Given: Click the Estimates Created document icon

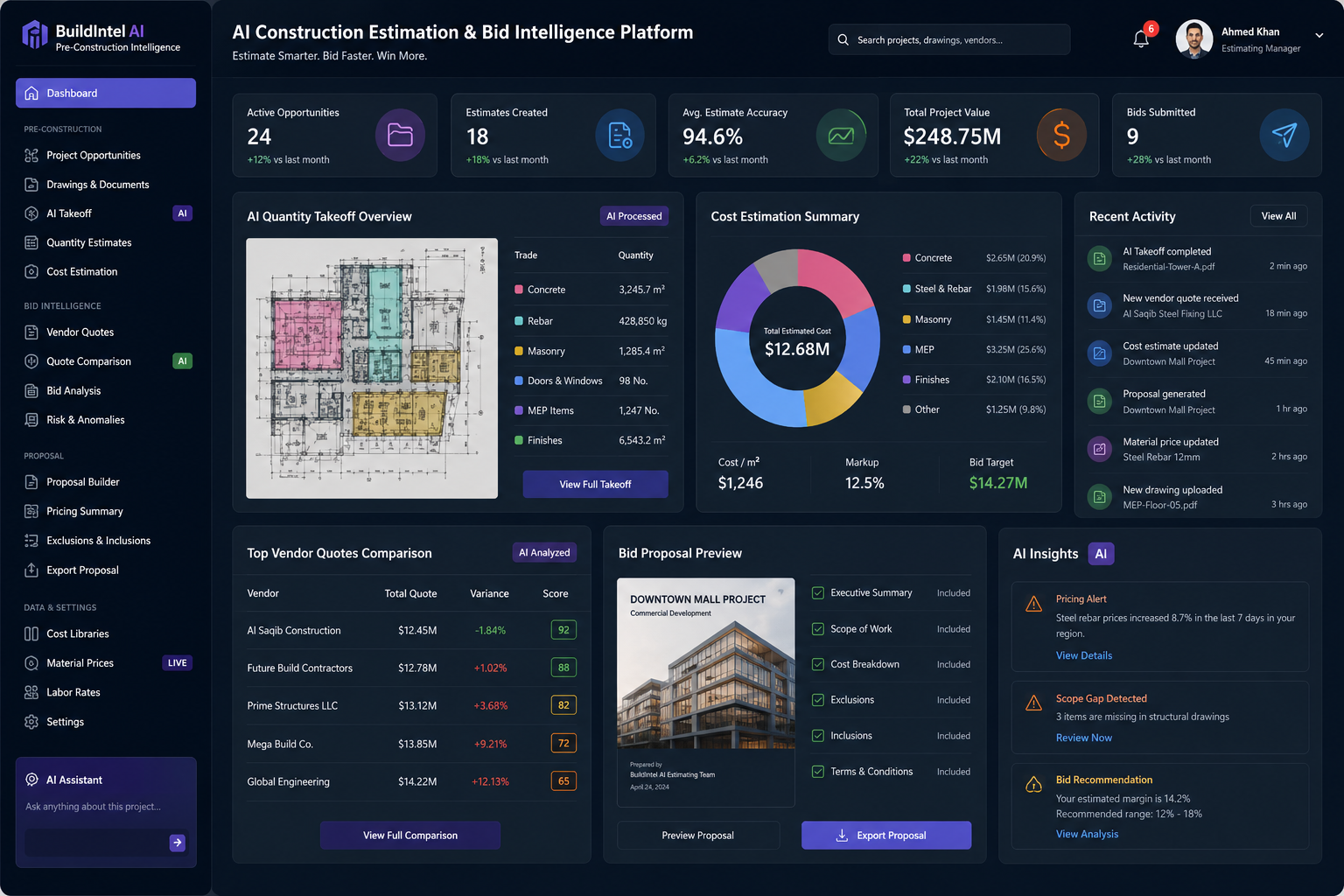Looking at the screenshot, I should click(619, 135).
